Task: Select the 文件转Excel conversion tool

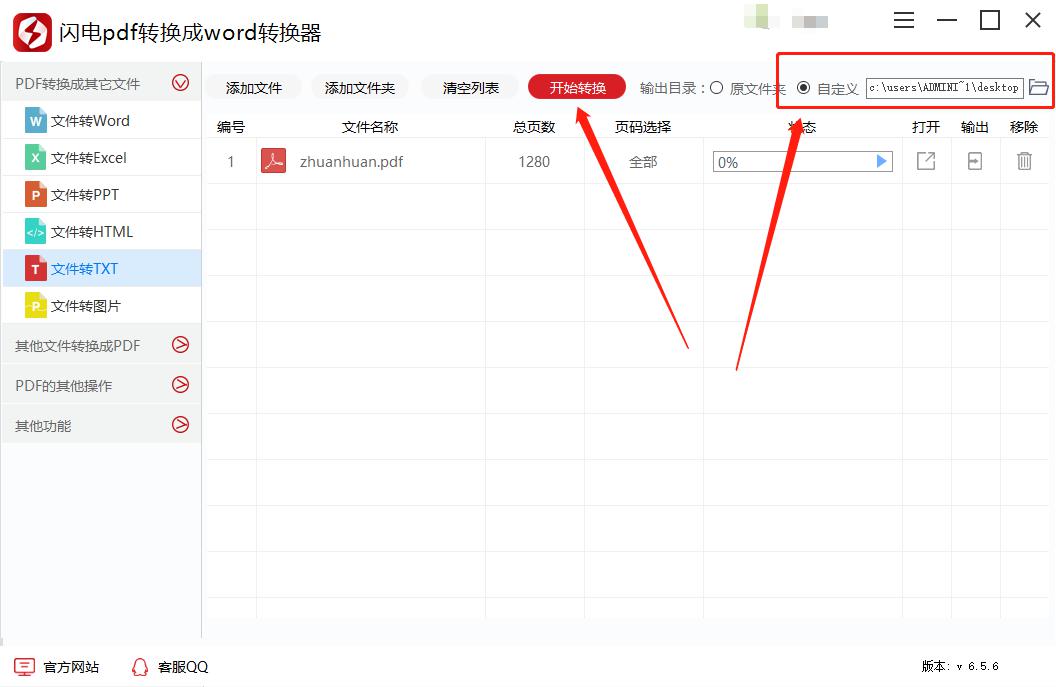Action: (x=88, y=157)
